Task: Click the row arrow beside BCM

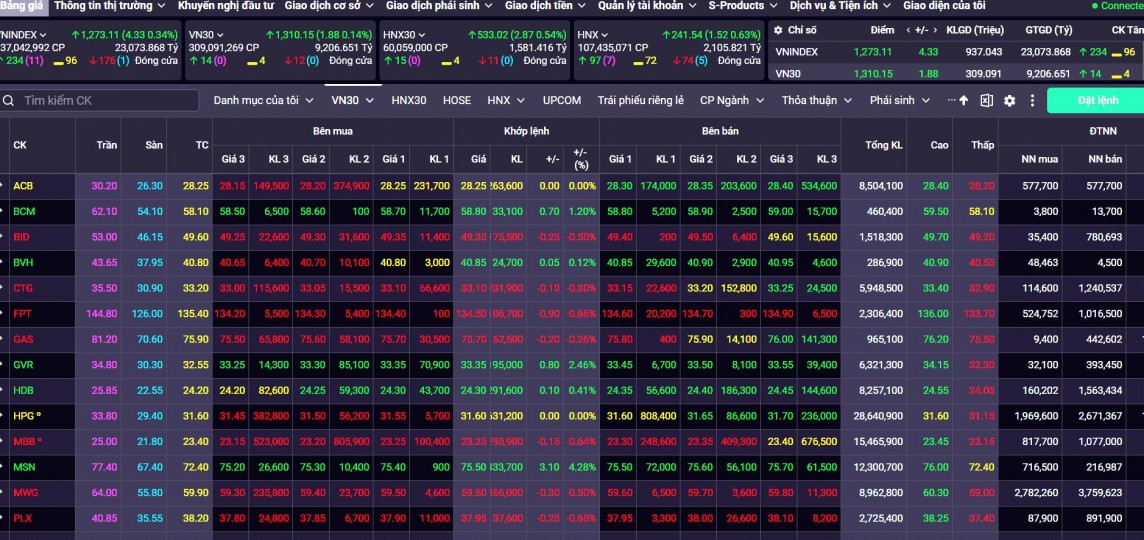Action: (3, 211)
